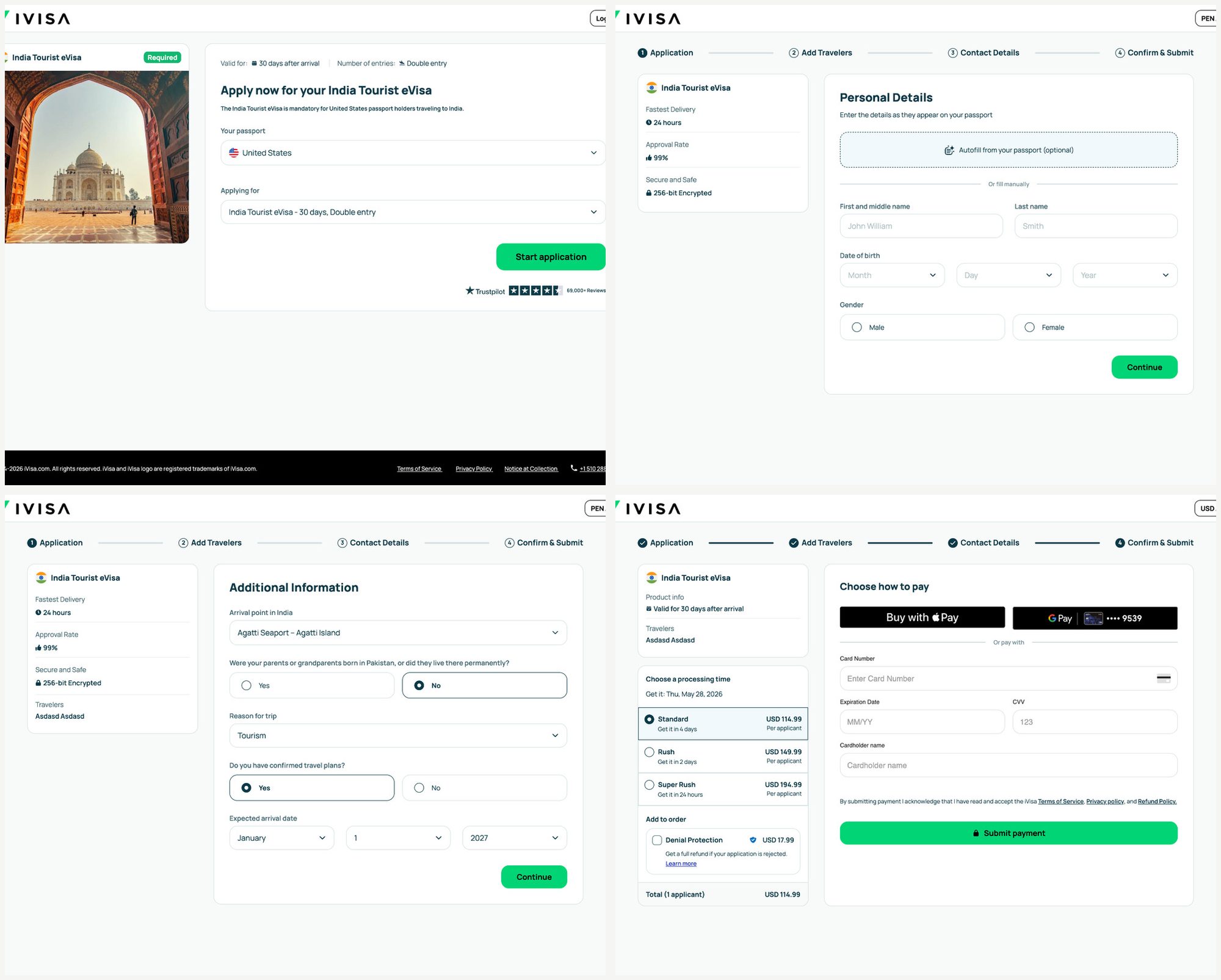1221x980 pixels.
Task: Open the Arrival point in India dropdown
Action: [398, 633]
